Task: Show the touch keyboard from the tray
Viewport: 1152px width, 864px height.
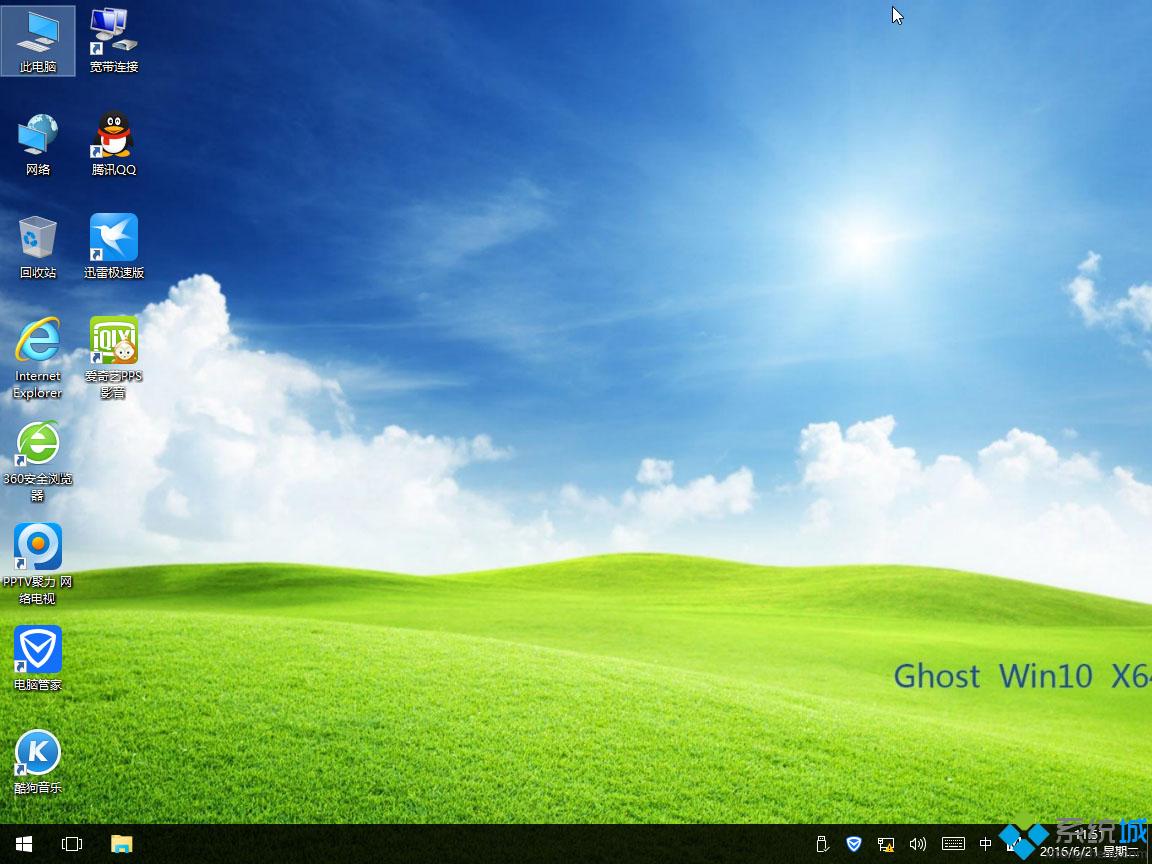Action: [952, 846]
